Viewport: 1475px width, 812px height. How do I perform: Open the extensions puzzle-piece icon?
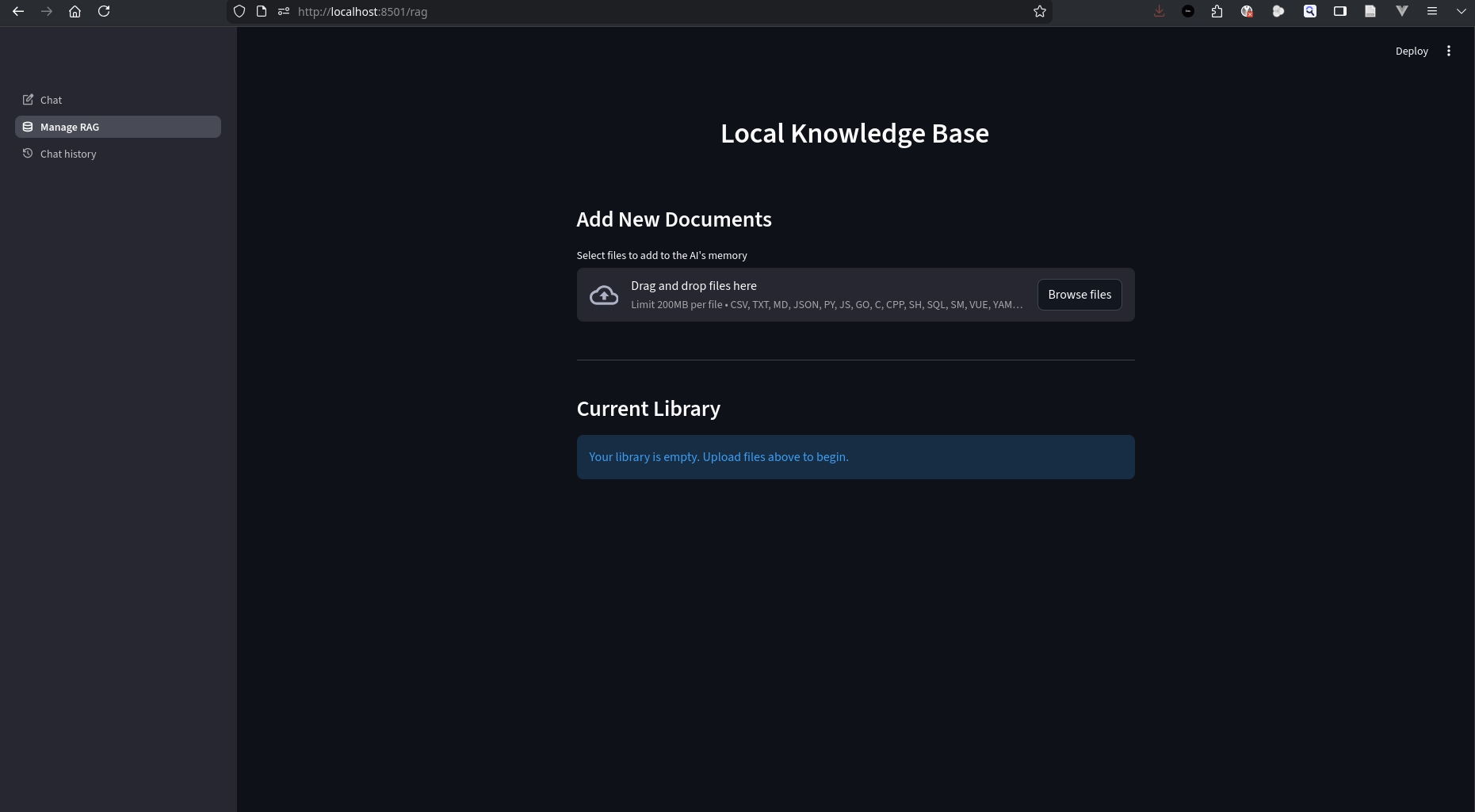click(1217, 11)
